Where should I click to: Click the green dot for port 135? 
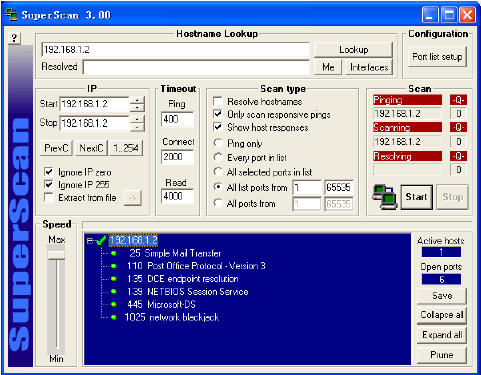coord(114,279)
